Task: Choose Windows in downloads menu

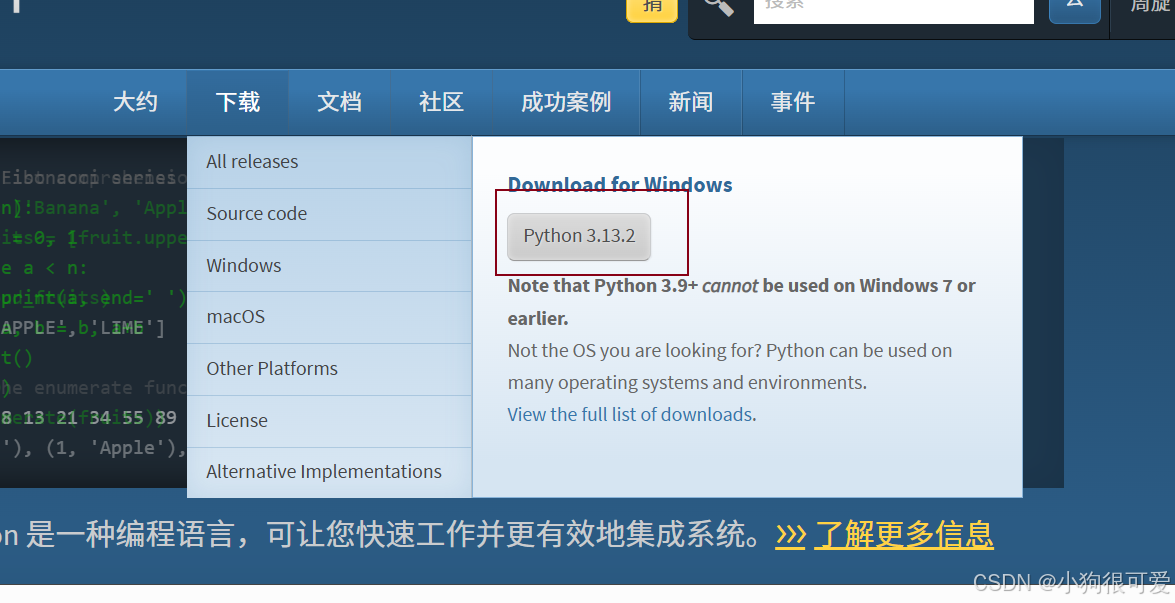Action: (329, 266)
